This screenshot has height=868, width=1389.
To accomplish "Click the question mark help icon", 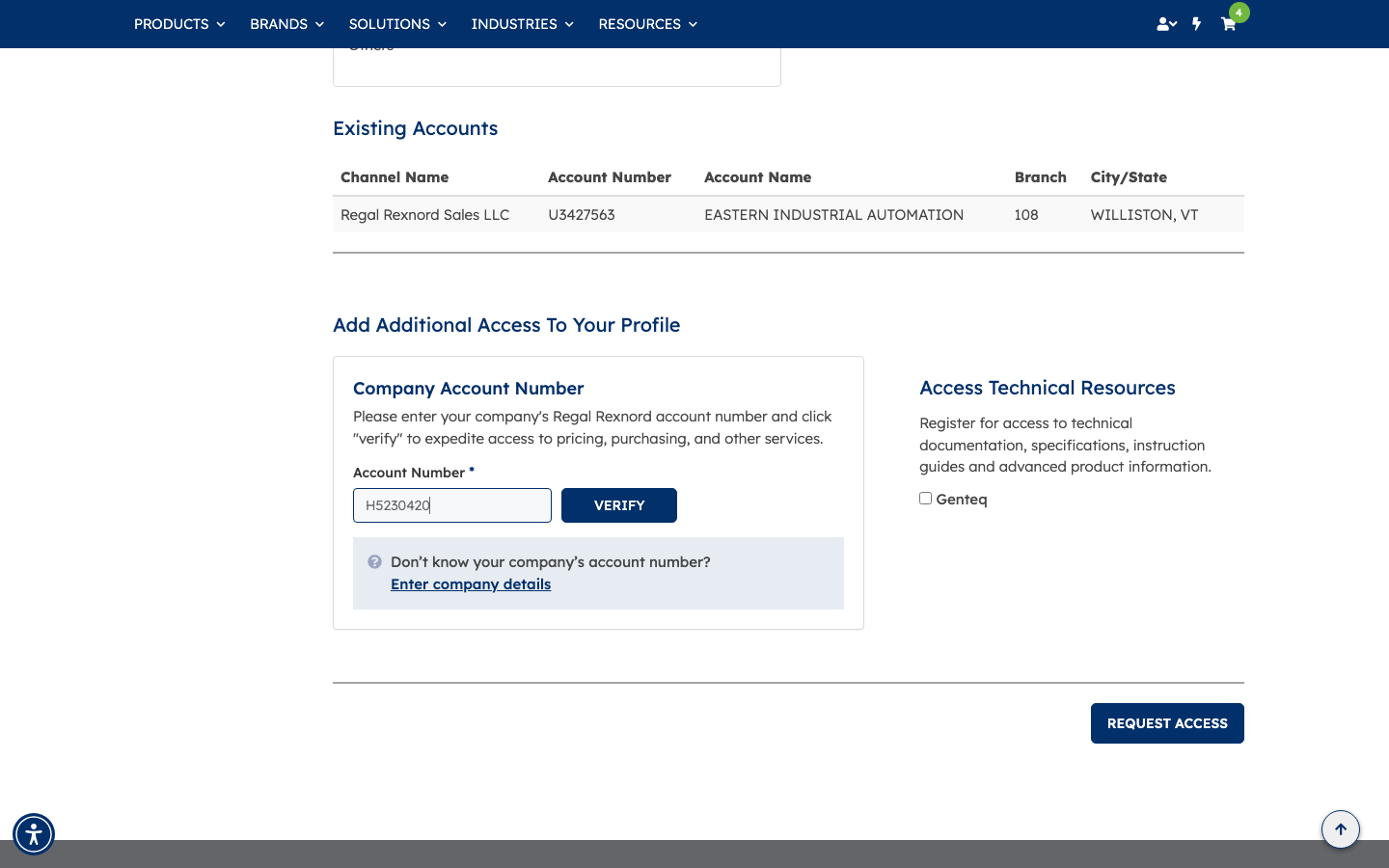I will click(374, 561).
